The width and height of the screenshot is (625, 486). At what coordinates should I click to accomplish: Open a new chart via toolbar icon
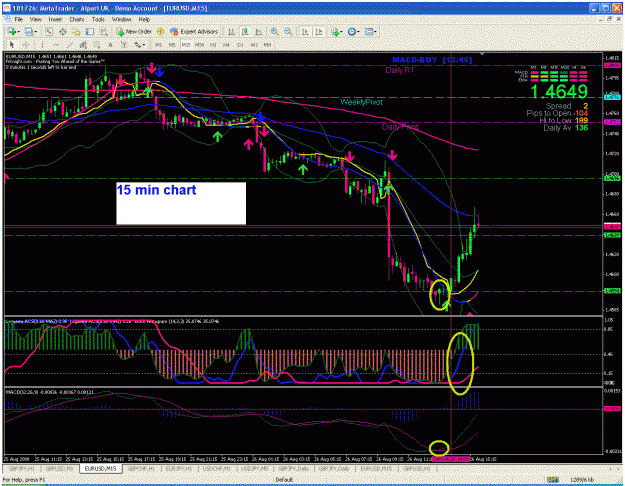(x=12, y=31)
